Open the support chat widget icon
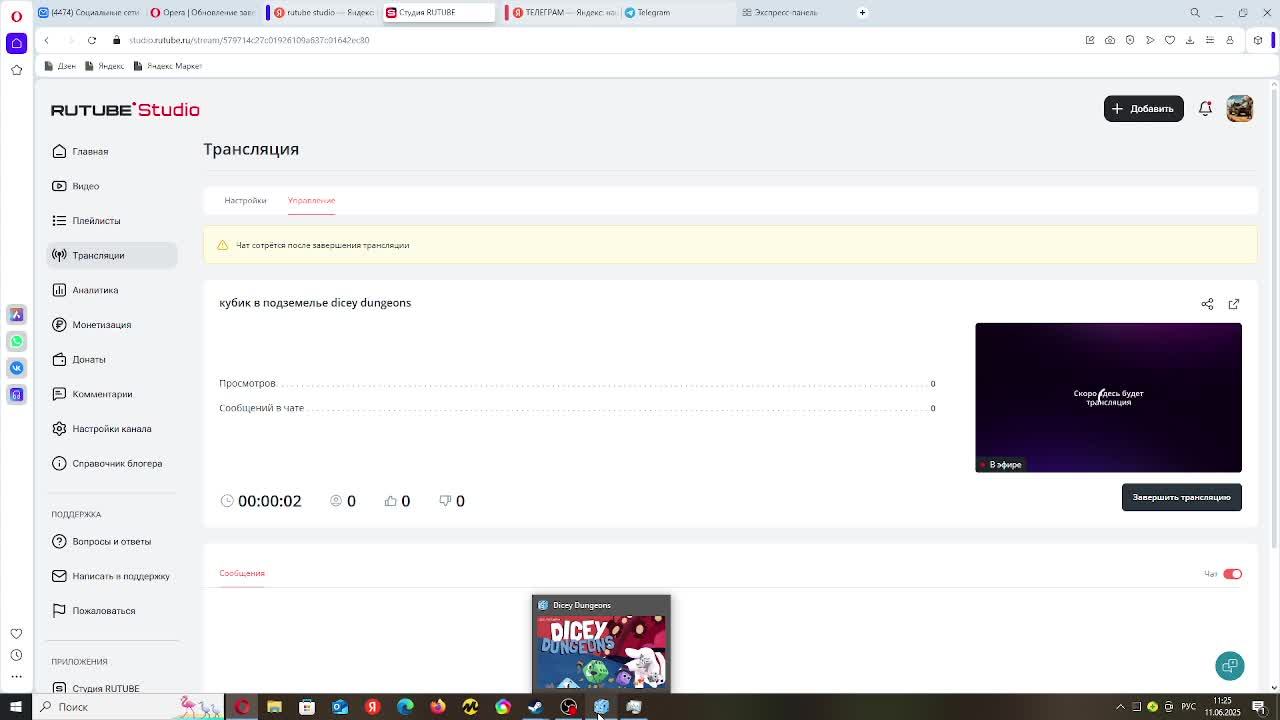The image size is (1280, 720). tap(1230, 666)
